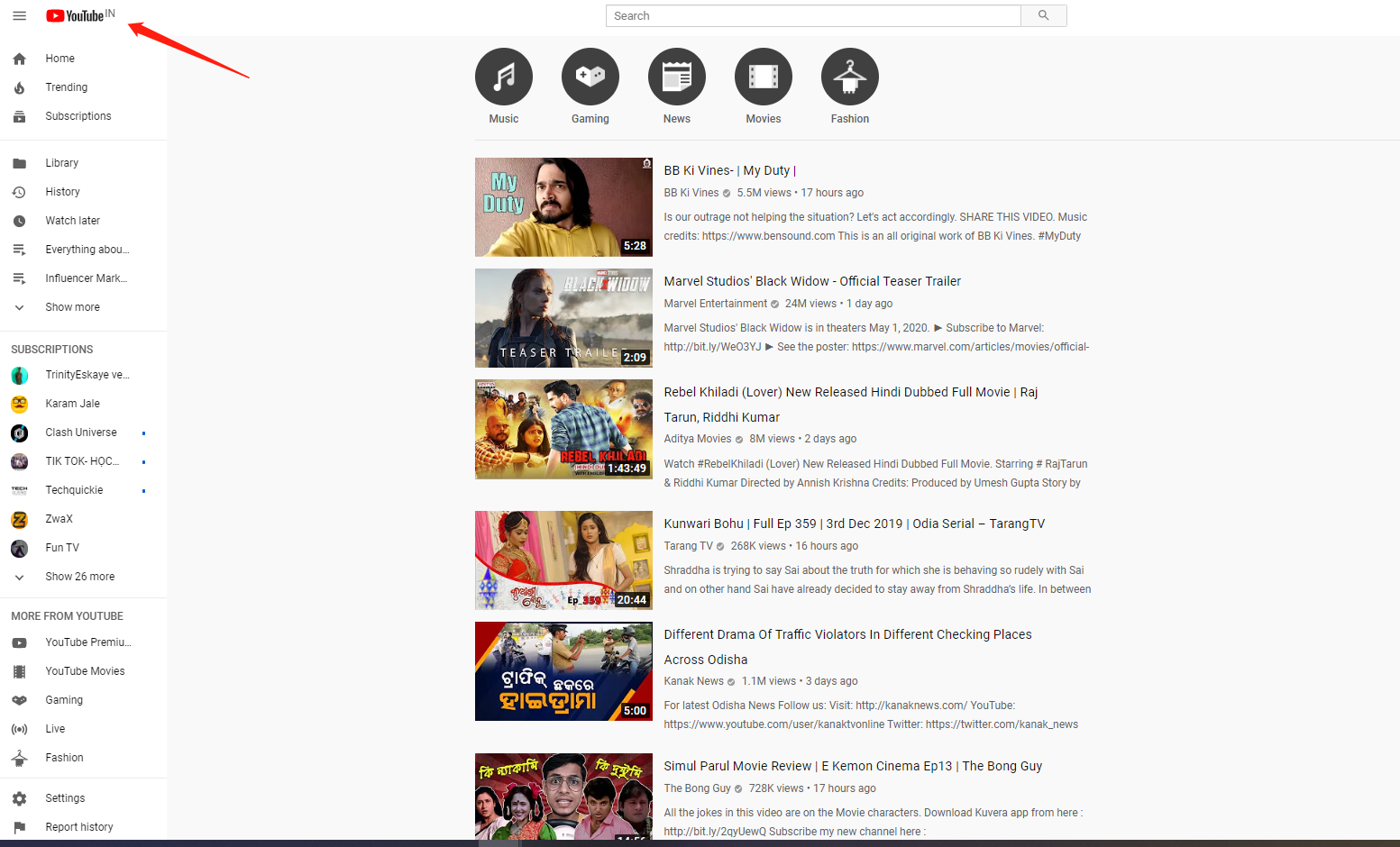Viewport: 1400px width, 847px height.
Task: Open the TIK TOK- HOC... subscription
Action: (x=84, y=461)
